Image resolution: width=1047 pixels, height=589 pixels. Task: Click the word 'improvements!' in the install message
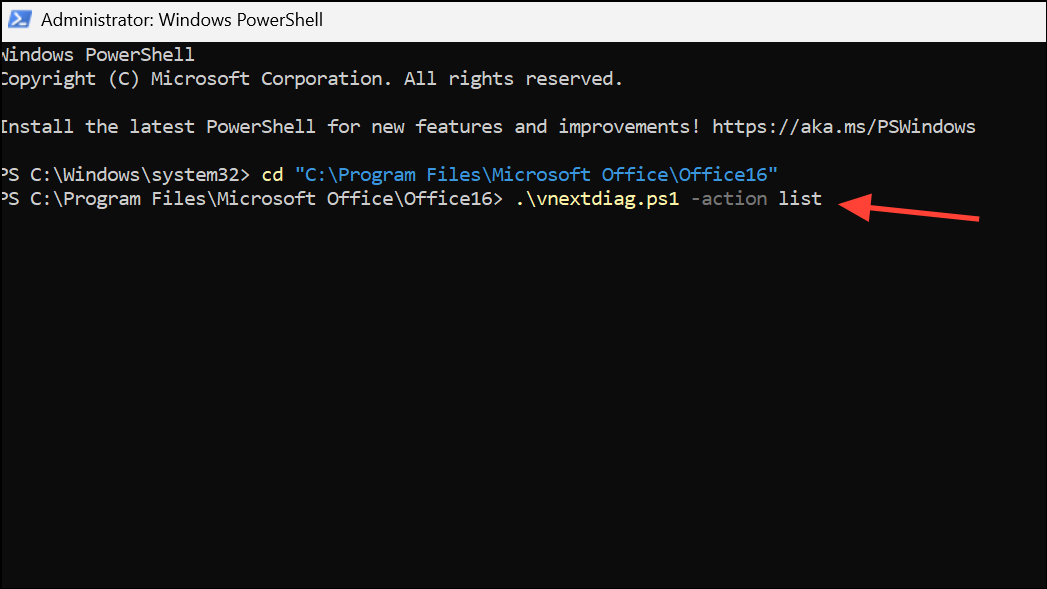629,127
